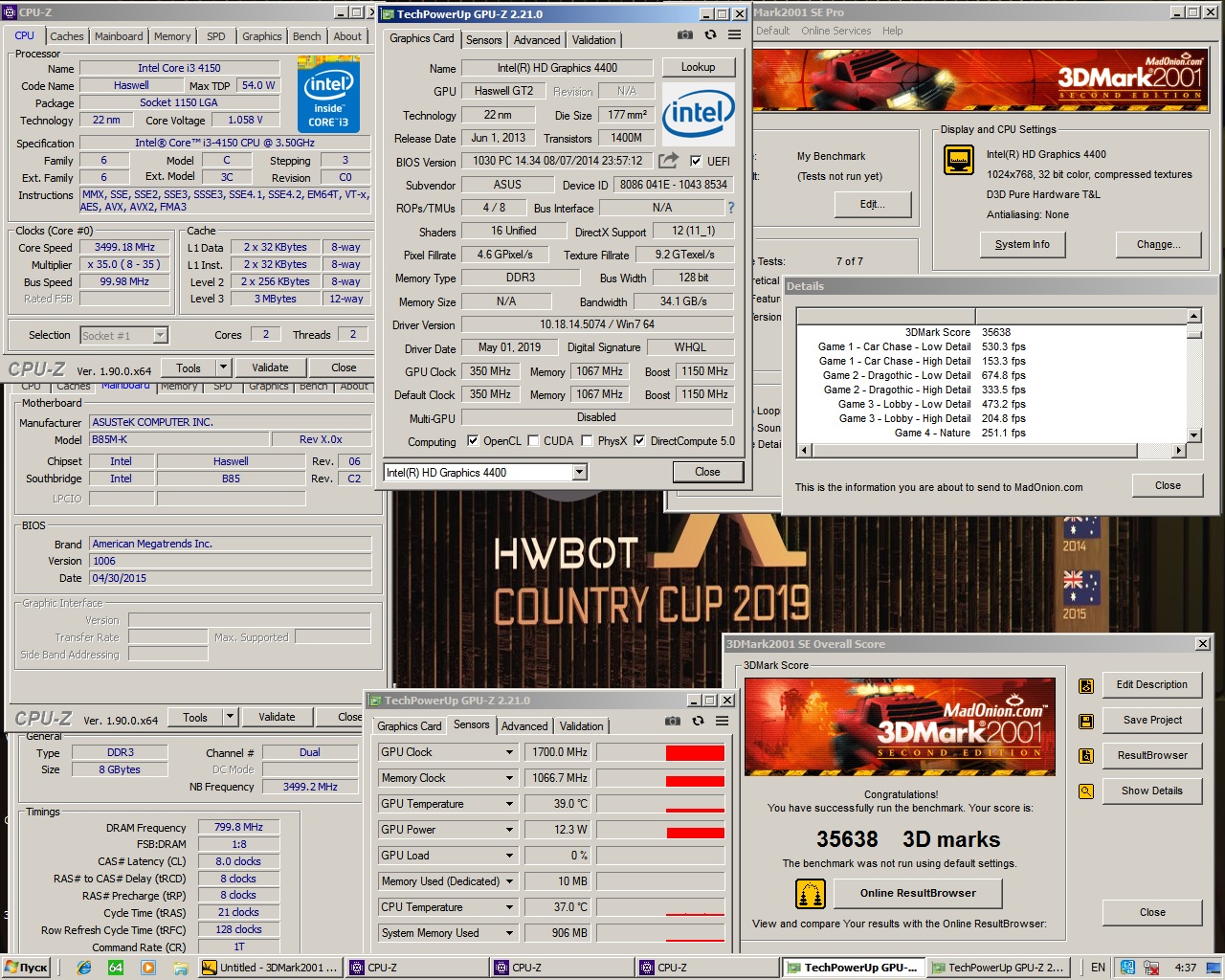Open the Intel(R) HD Graphics 4400 GPU selector dropdown
This screenshot has width=1225, height=980.
[579, 472]
